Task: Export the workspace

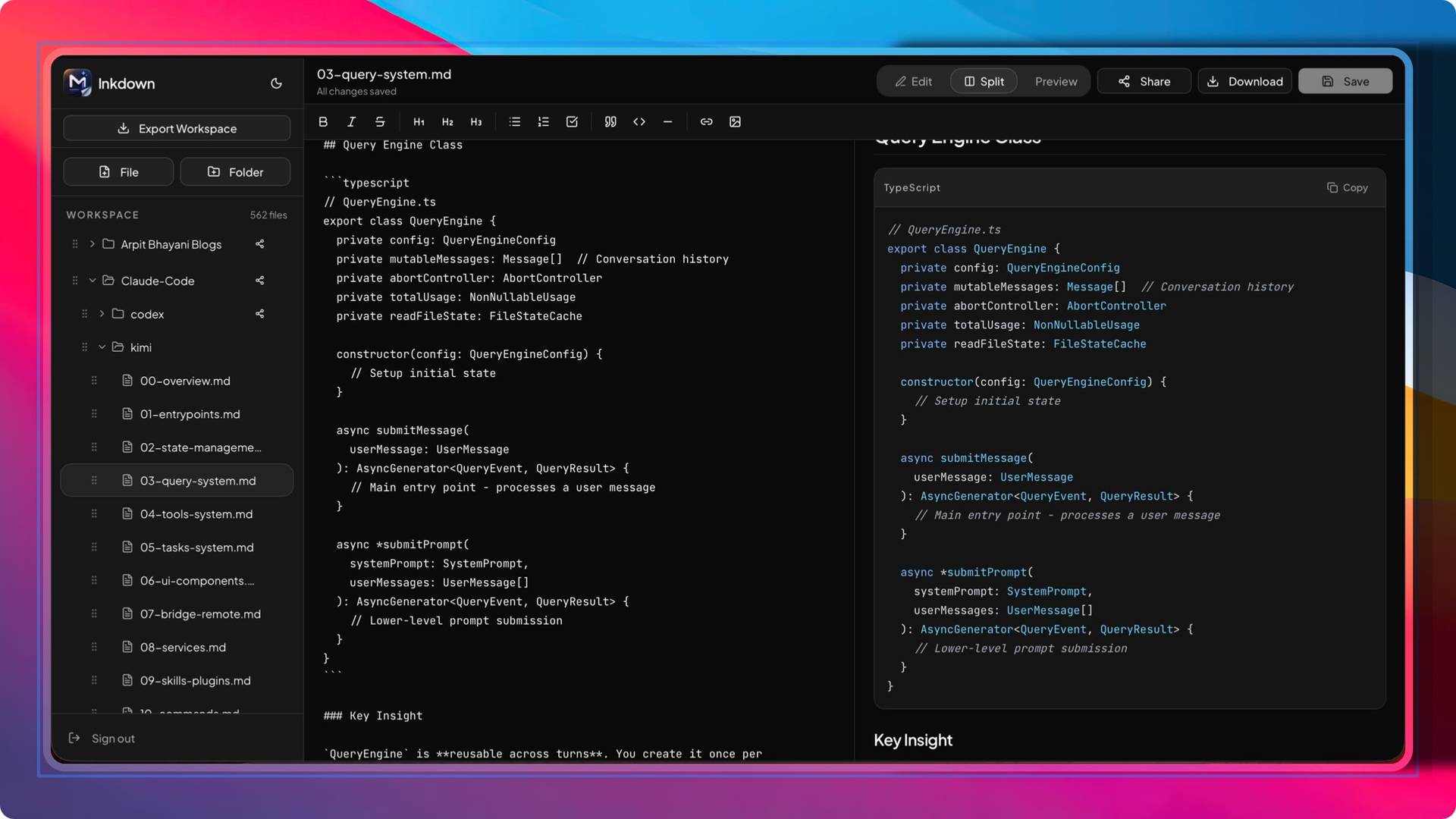Action: 177,128
